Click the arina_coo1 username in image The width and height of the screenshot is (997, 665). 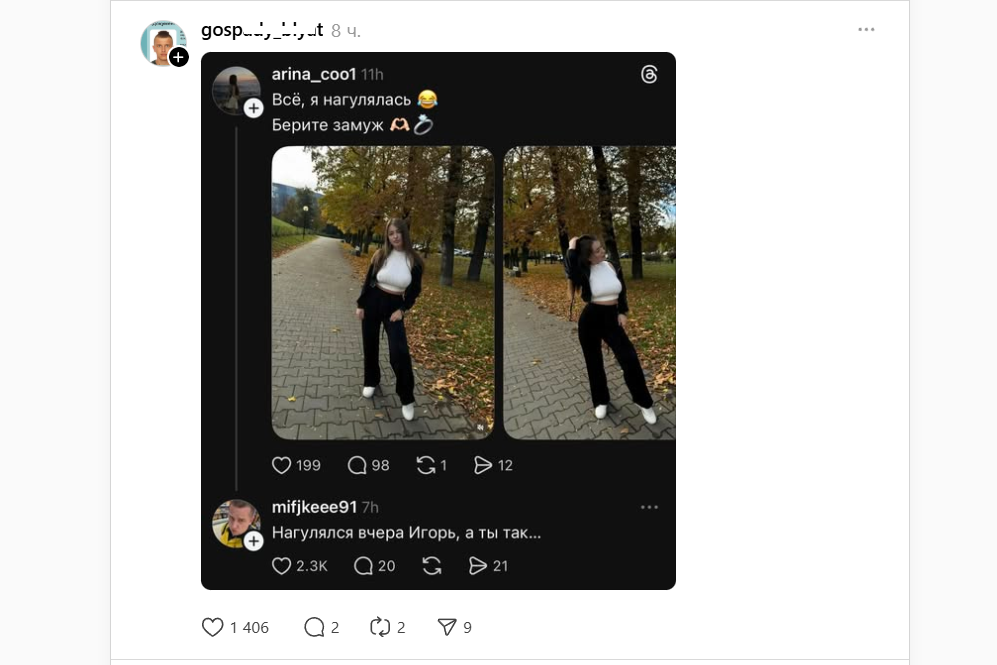coord(314,74)
